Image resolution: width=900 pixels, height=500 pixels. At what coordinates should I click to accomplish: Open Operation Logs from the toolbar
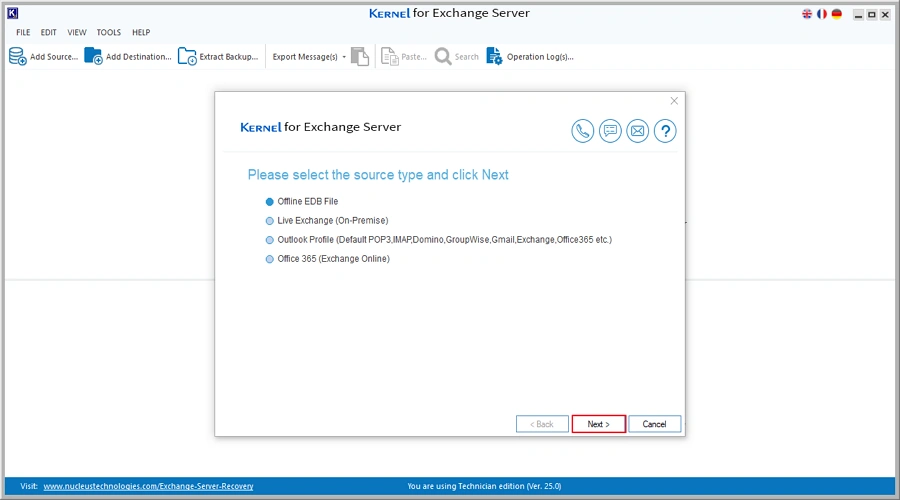point(495,57)
